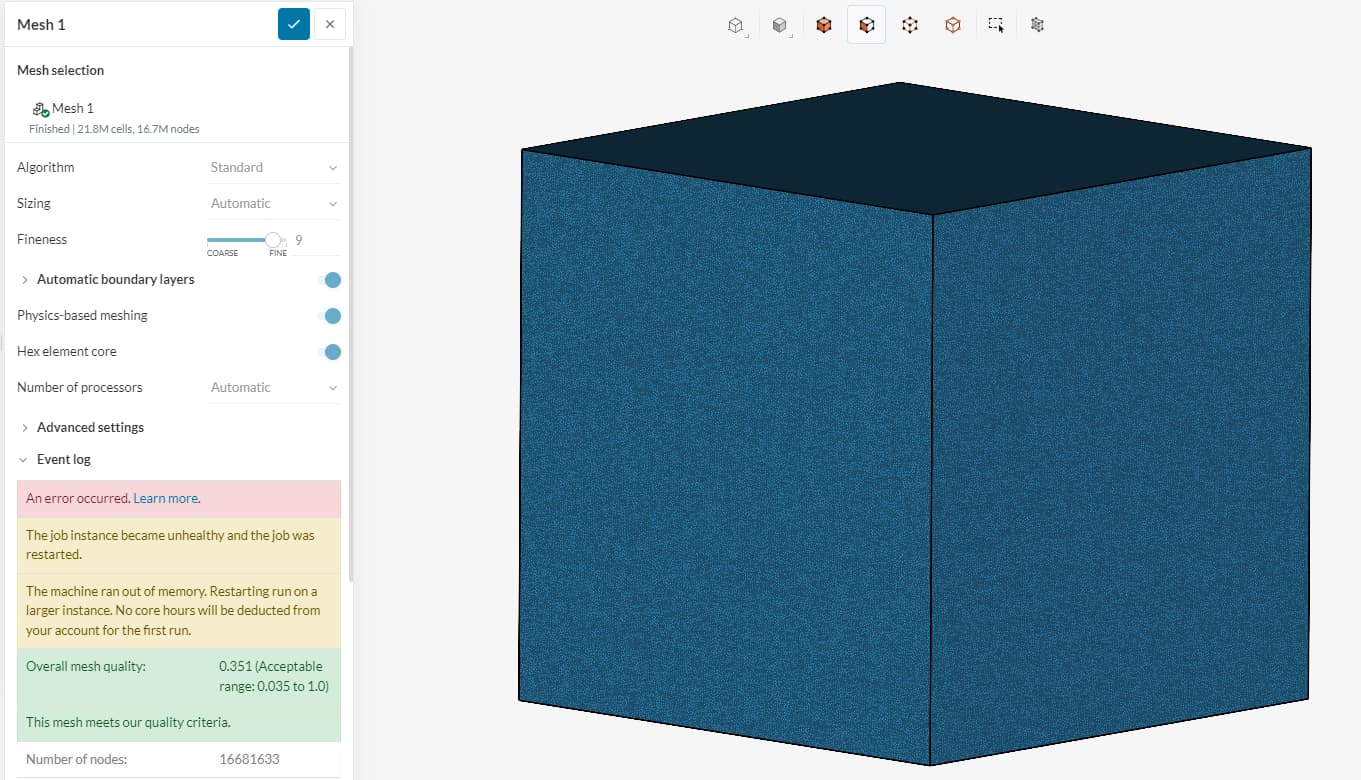Turn off Hex element core

(x=331, y=351)
